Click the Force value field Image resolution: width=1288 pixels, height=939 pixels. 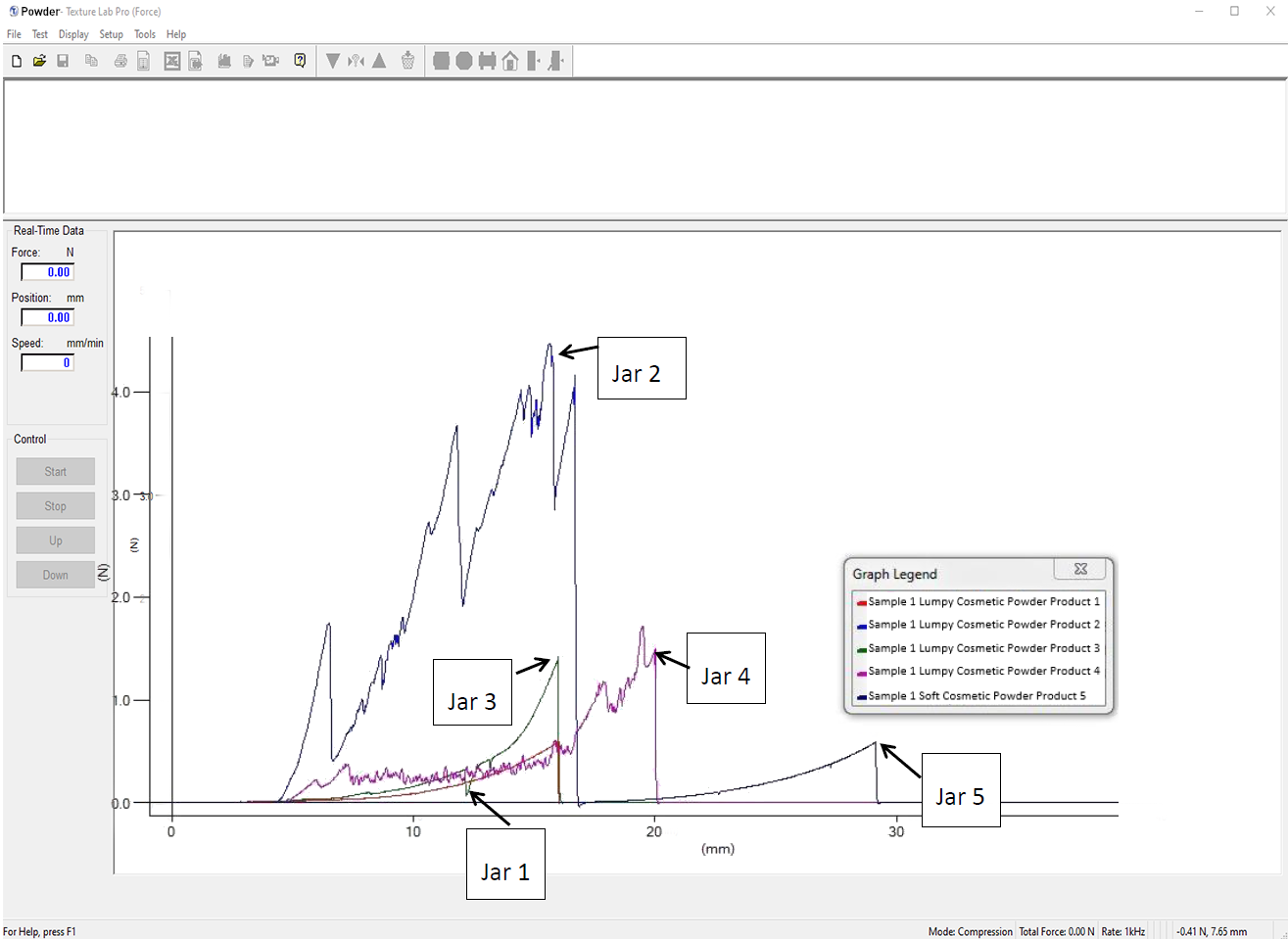pos(48,272)
